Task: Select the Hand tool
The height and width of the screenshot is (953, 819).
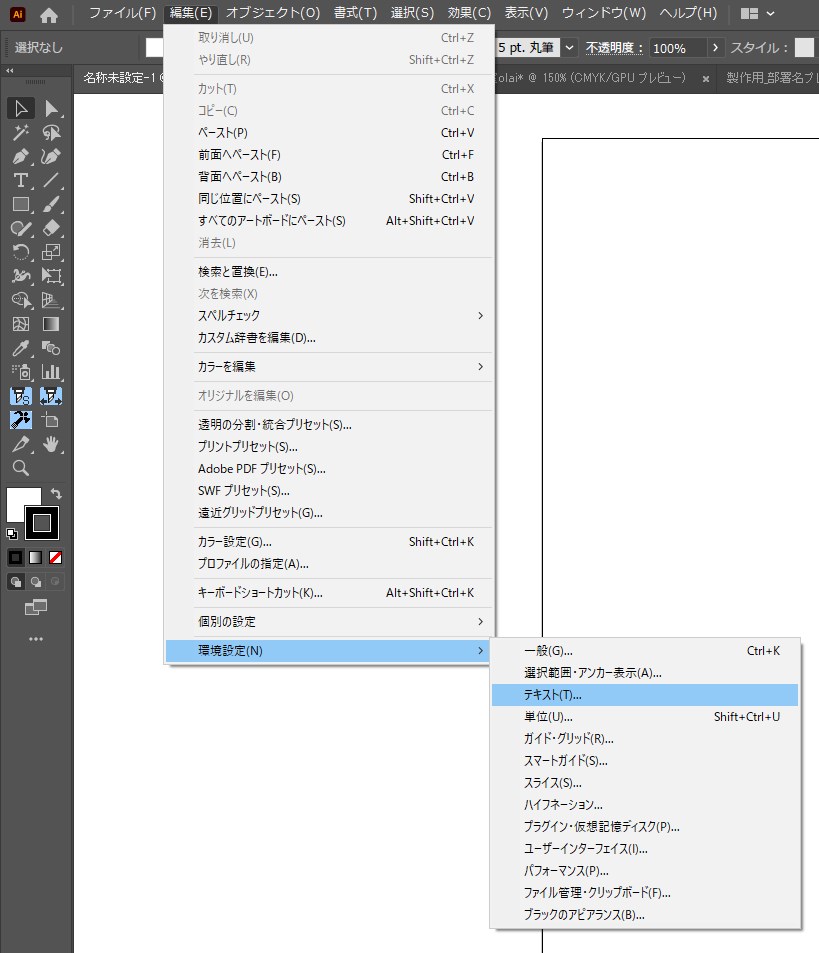Action: coord(51,444)
